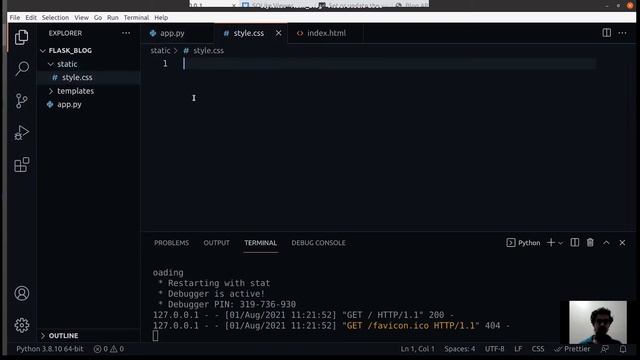
Task: Maximize the panel with up chevron
Action: (x=606, y=242)
